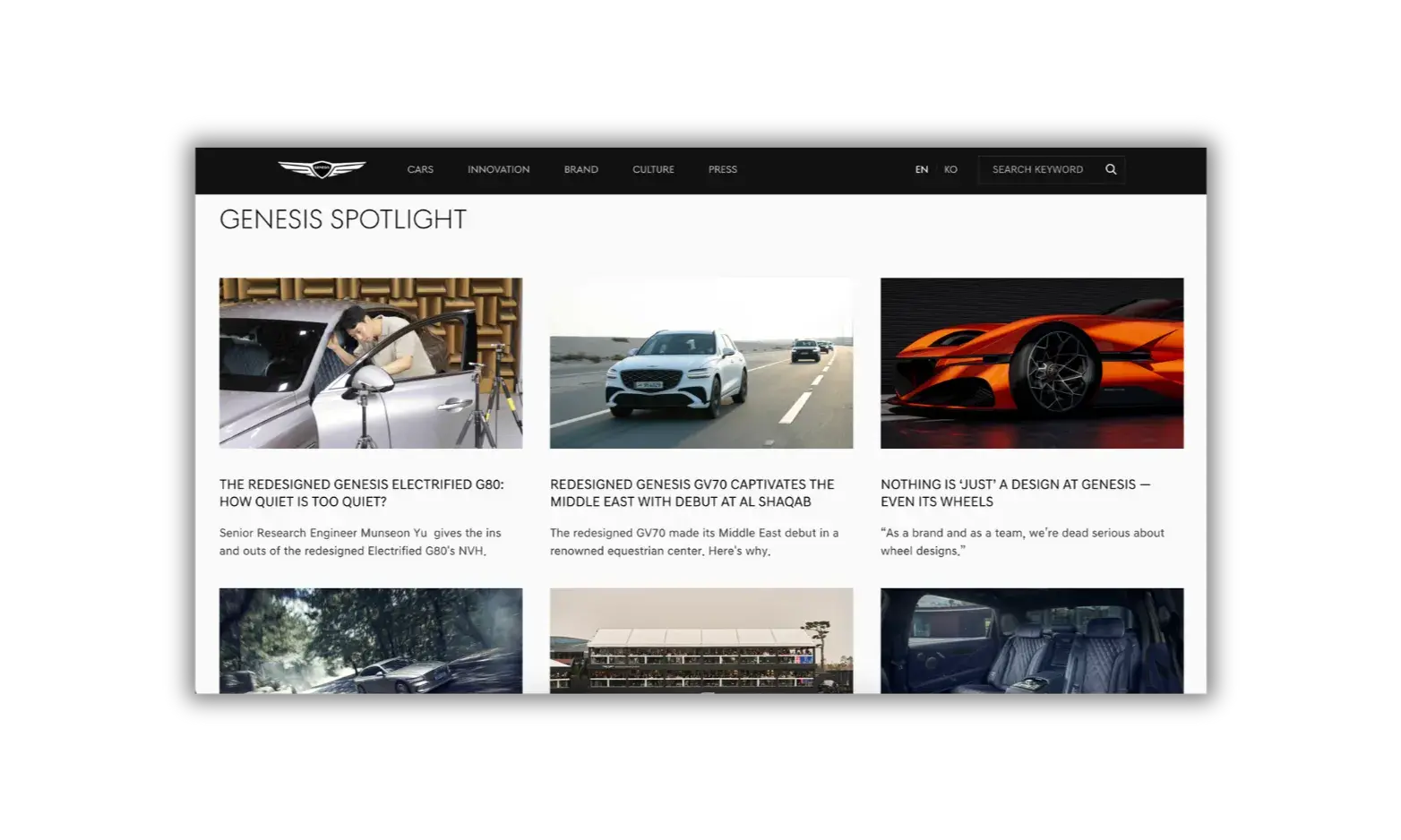
Task: Go to the PRESS section
Action: click(723, 169)
